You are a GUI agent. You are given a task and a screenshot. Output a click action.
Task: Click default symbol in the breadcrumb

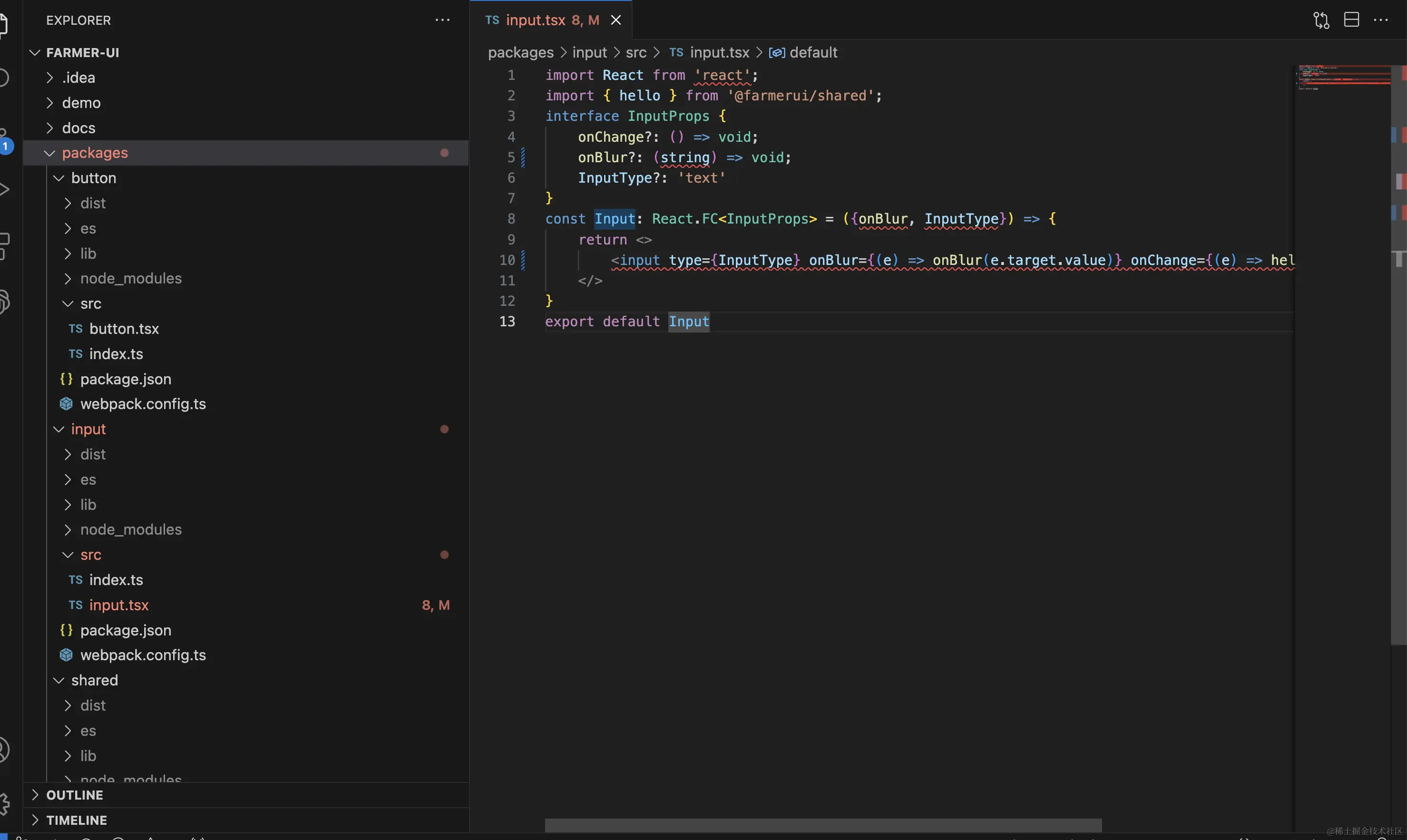[x=802, y=53]
